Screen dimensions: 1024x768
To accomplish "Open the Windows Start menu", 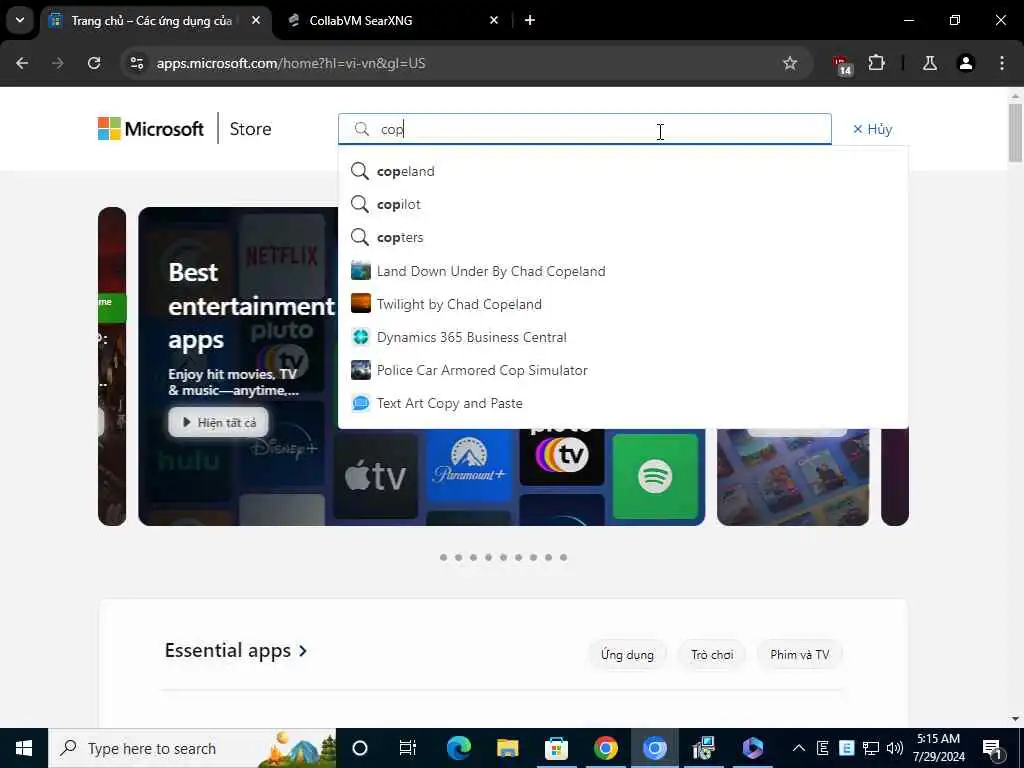I will click(x=24, y=748).
